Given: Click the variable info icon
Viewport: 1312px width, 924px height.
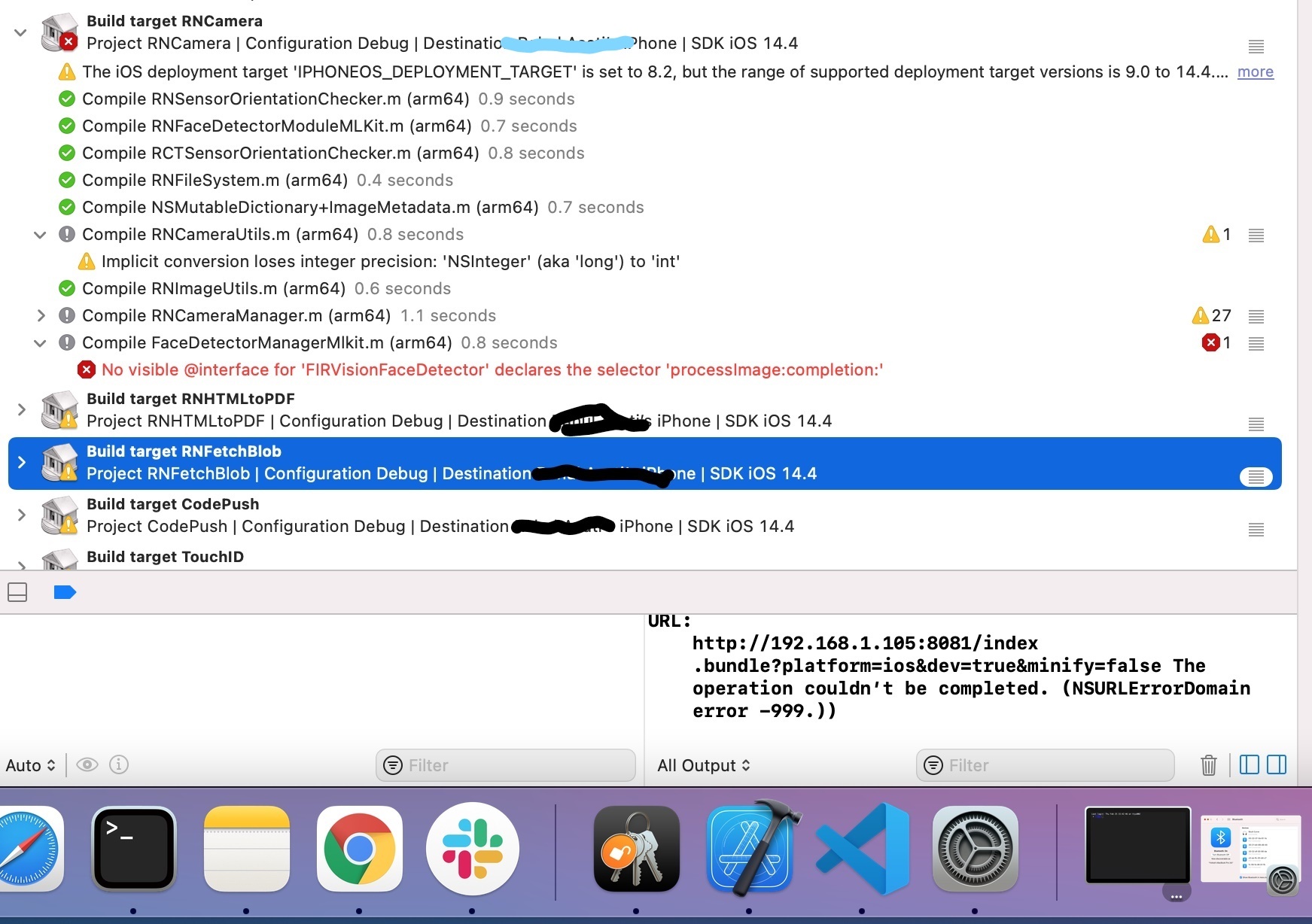Looking at the screenshot, I should (x=118, y=764).
